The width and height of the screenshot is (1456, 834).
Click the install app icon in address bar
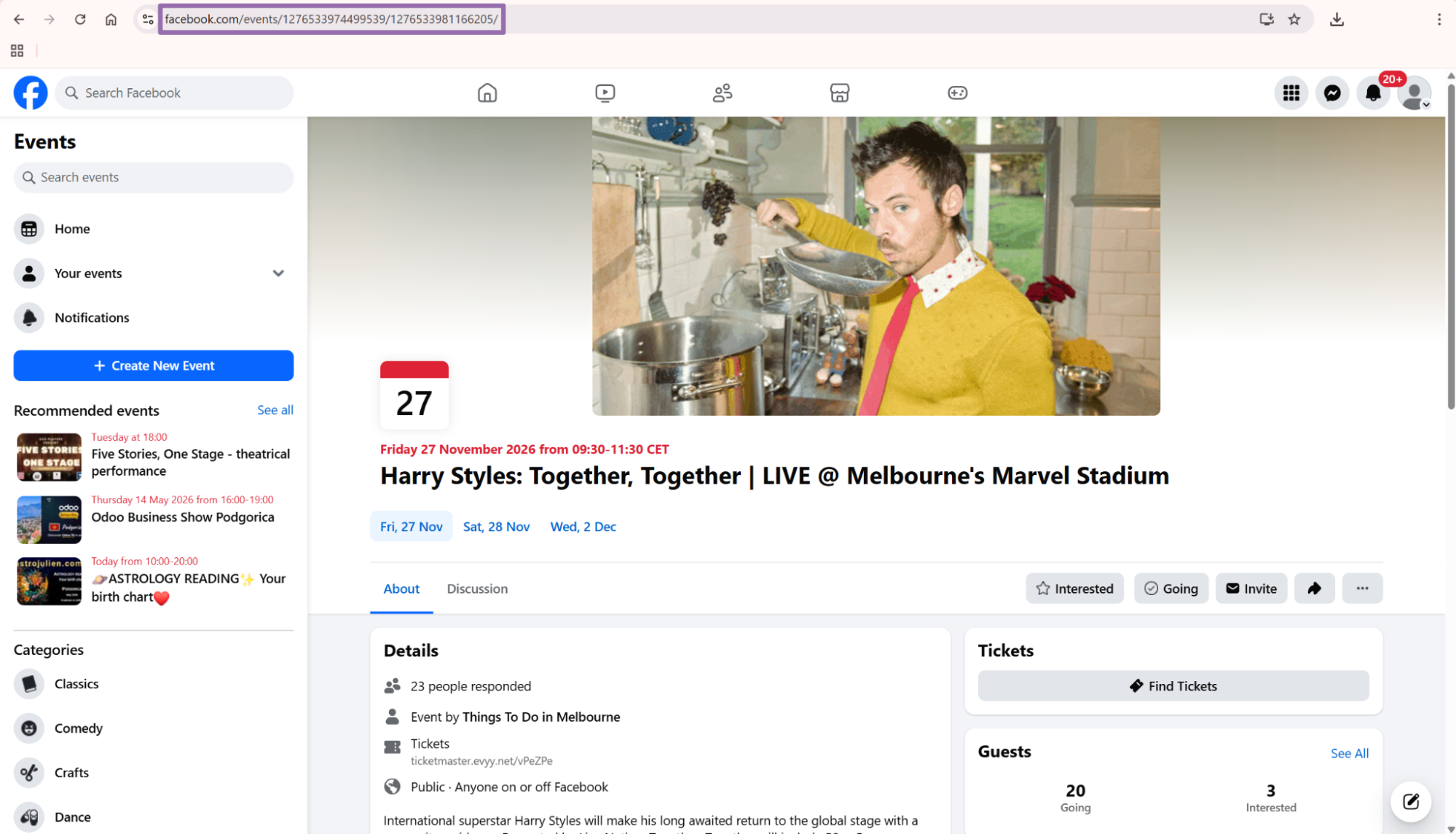pyautogui.click(x=1267, y=20)
